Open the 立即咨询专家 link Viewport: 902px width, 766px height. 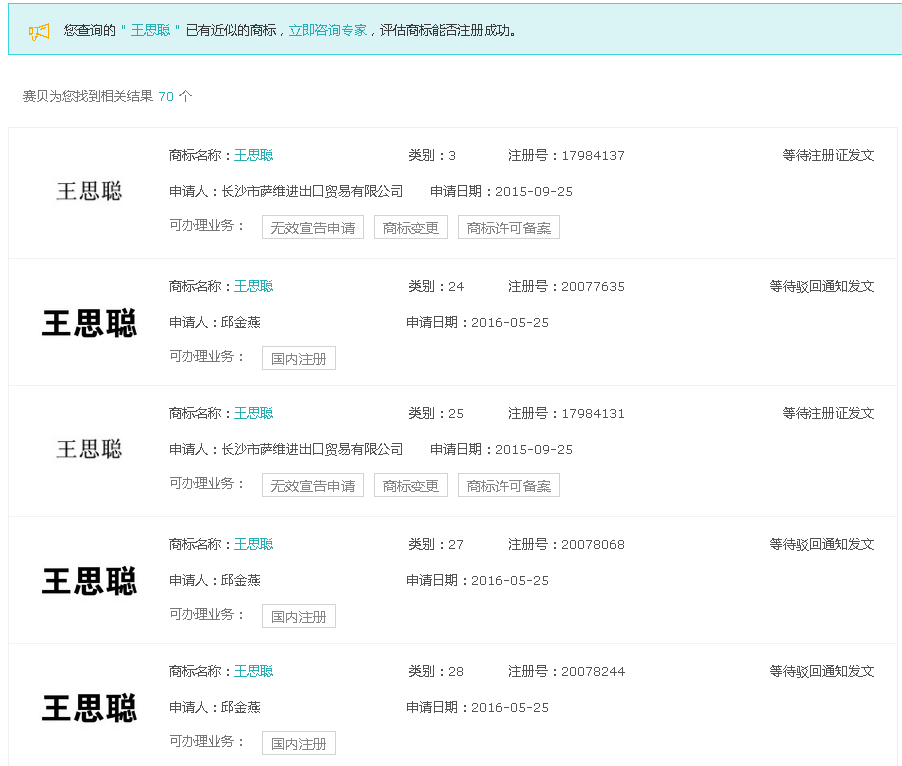pyautogui.click(x=327, y=30)
